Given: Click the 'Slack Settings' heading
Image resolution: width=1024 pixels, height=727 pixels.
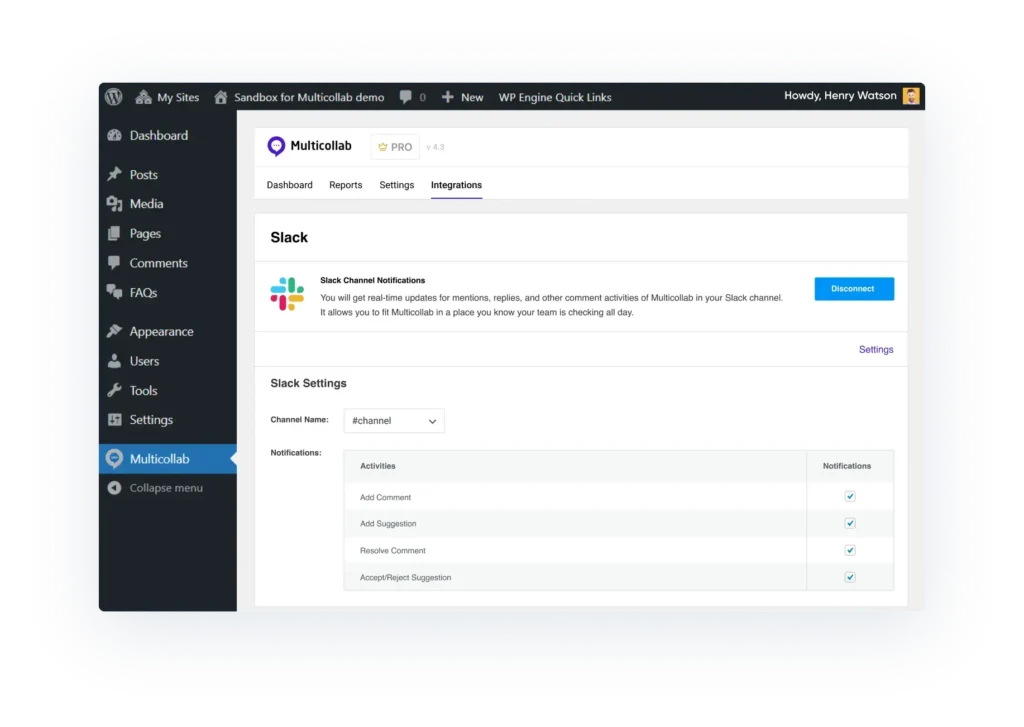Looking at the screenshot, I should (x=308, y=383).
